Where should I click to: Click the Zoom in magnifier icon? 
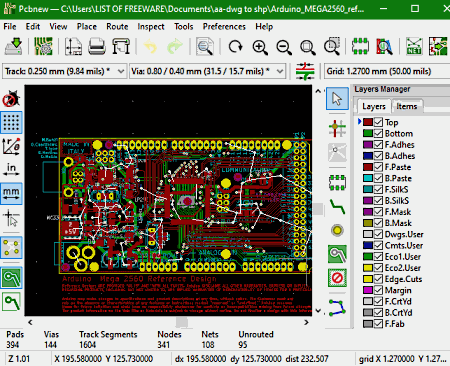(x=260, y=46)
